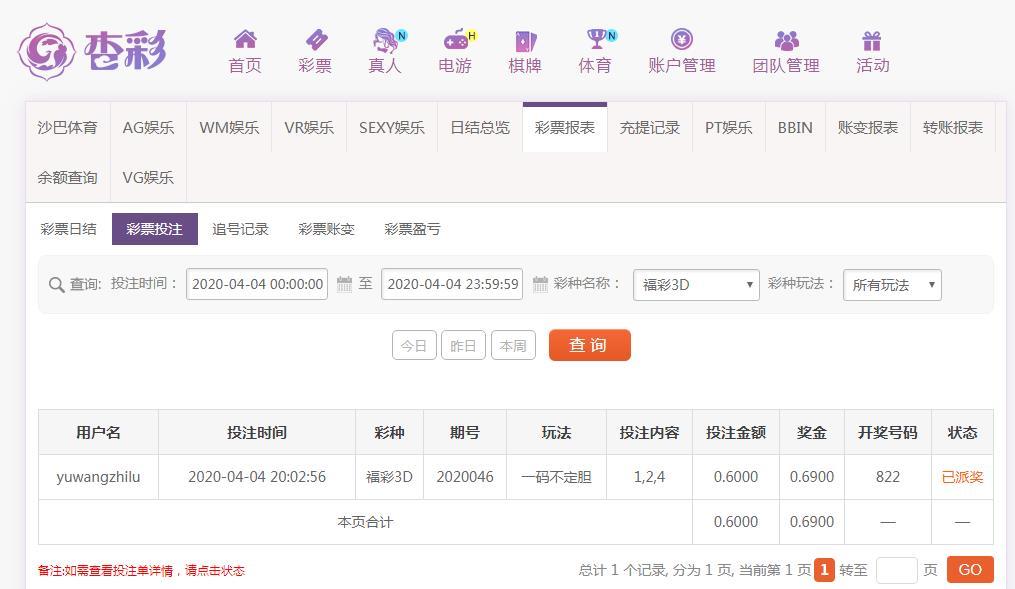The height and width of the screenshot is (589, 1015).
Task: Click 用户名 column header
Action: pos(98,432)
